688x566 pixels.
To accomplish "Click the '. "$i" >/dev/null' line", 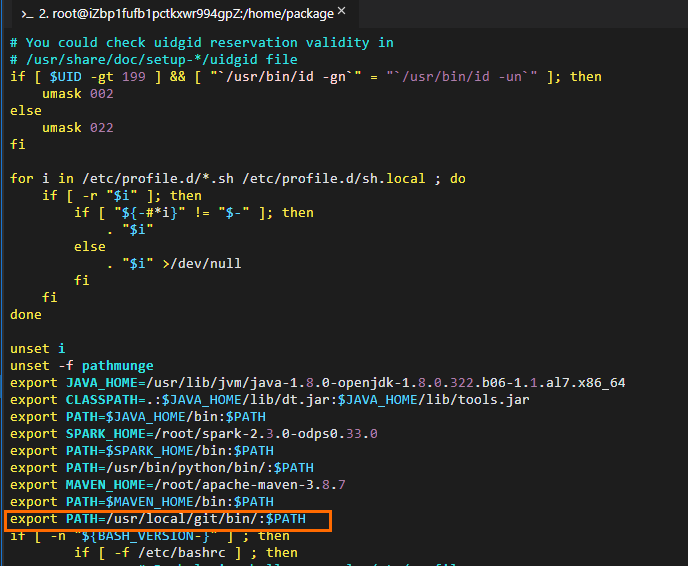I will click(x=174, y=264).
